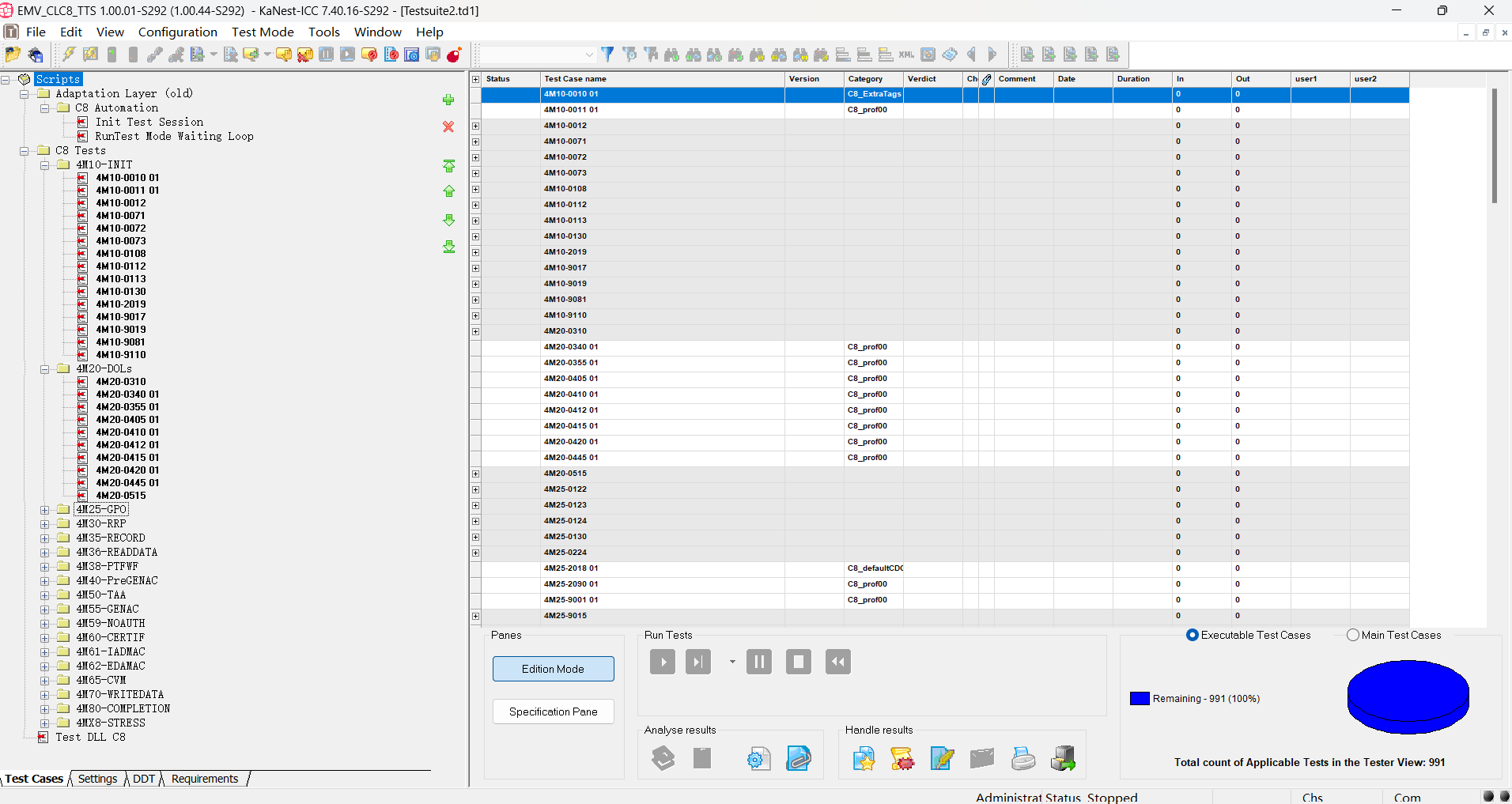
Task: Switch to the Requirements tab
Action: coord(204,779)
